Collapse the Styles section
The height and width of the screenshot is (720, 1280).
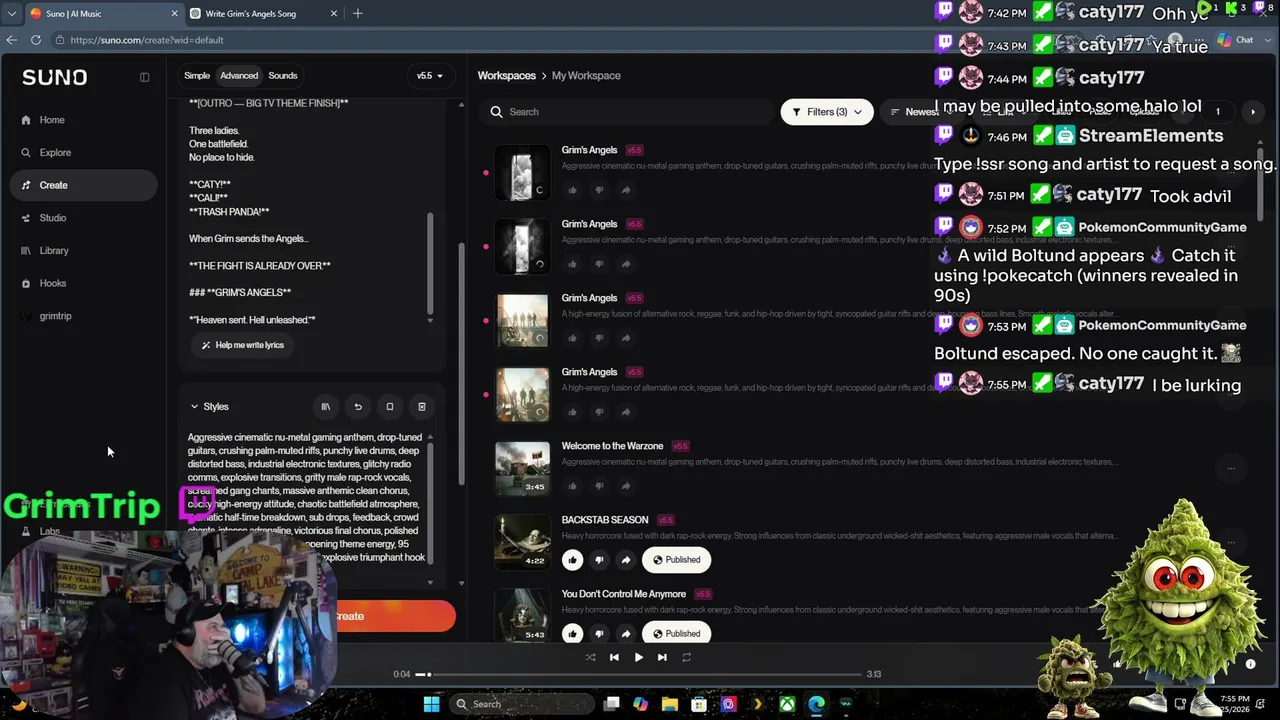click(209, 407)
